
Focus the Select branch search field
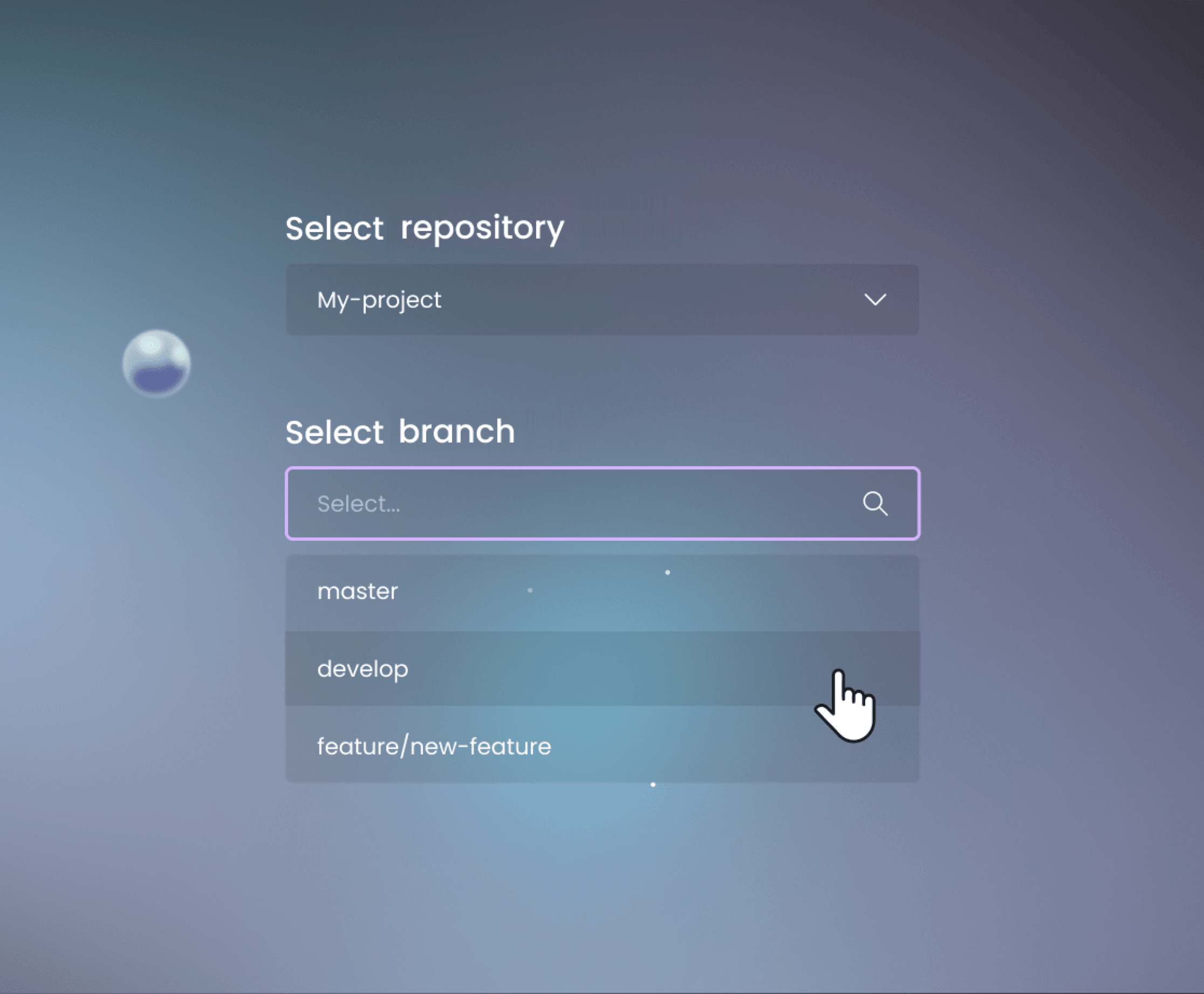click(602, 503)
